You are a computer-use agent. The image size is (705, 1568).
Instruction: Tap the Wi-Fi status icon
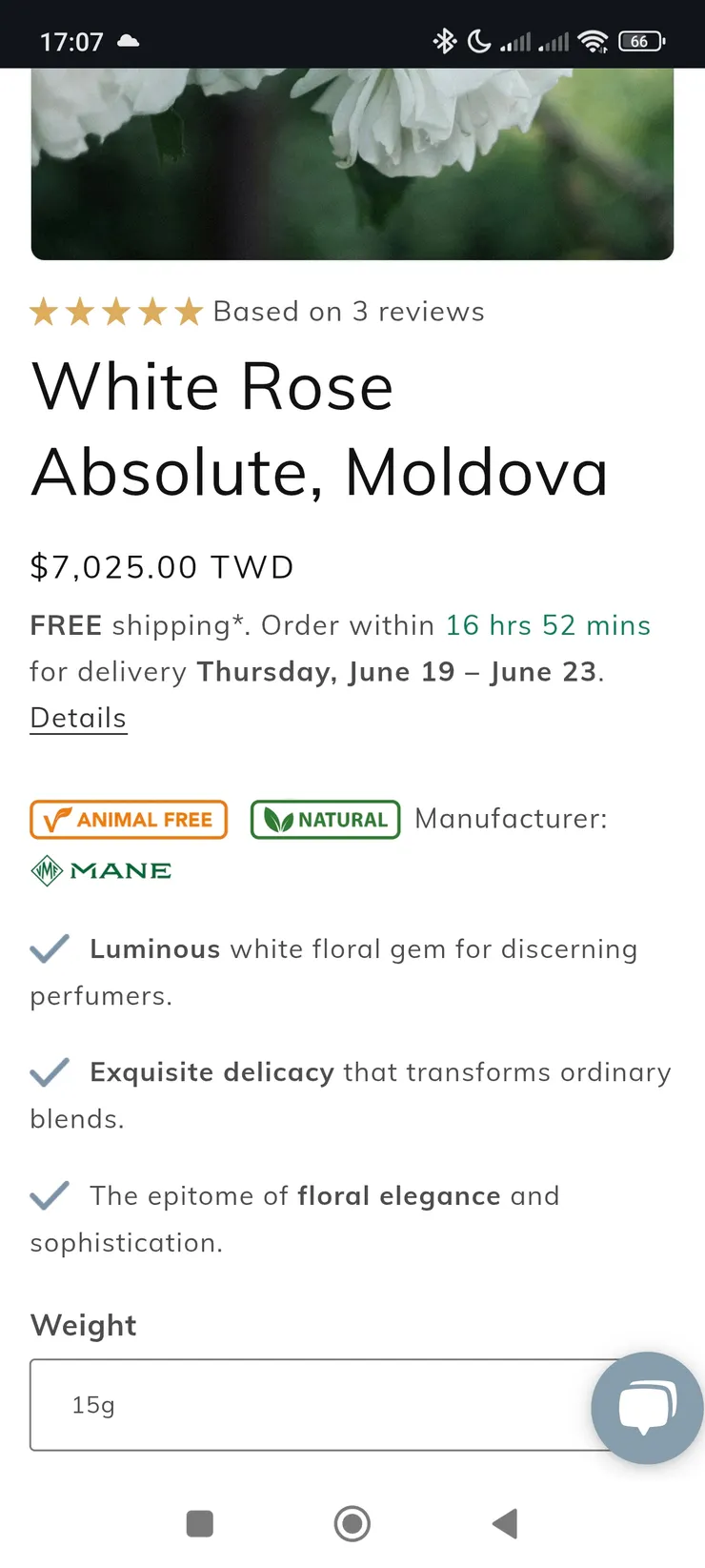pos(593,41)
